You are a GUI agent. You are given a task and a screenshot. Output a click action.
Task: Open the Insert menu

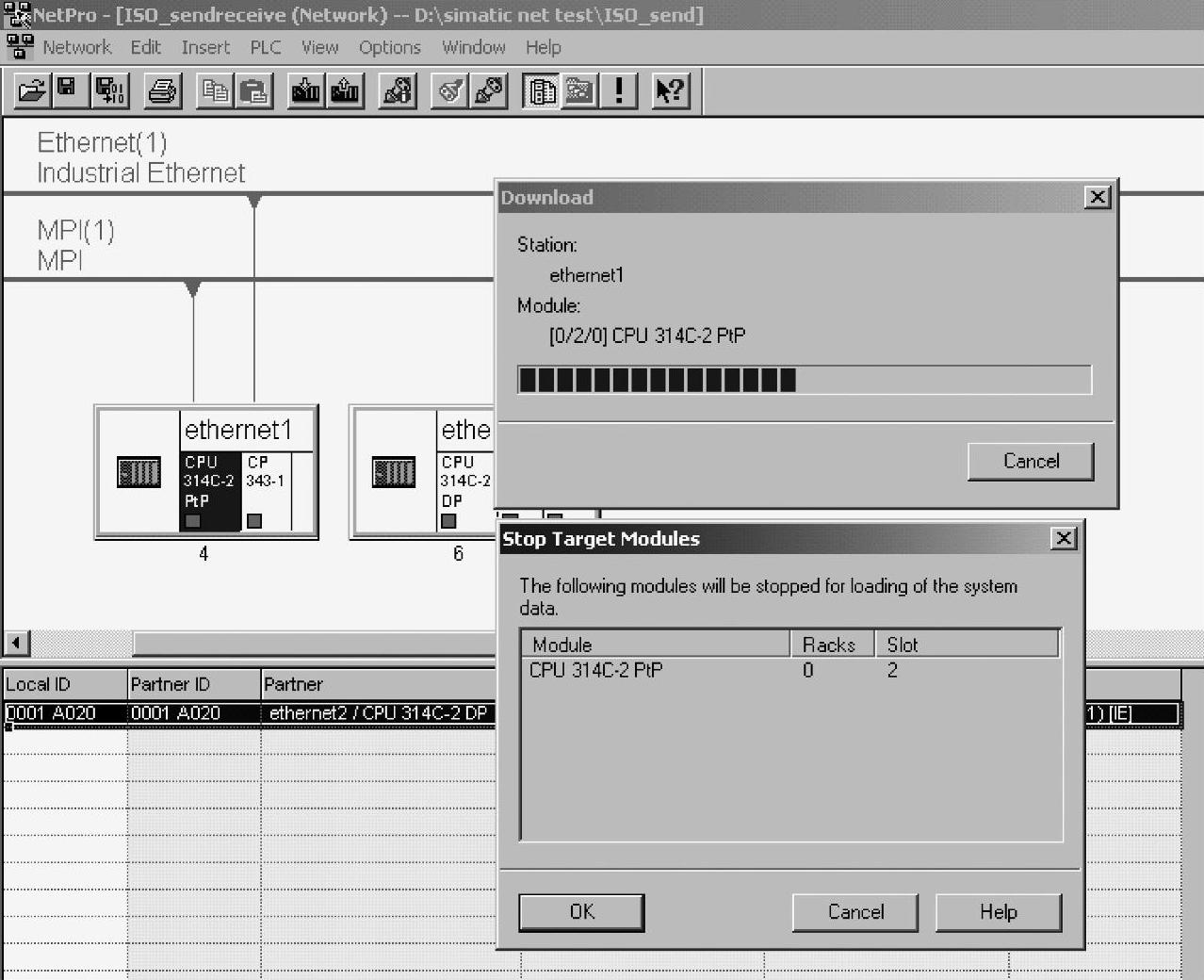pyautogui.click(x=205, y=47)
